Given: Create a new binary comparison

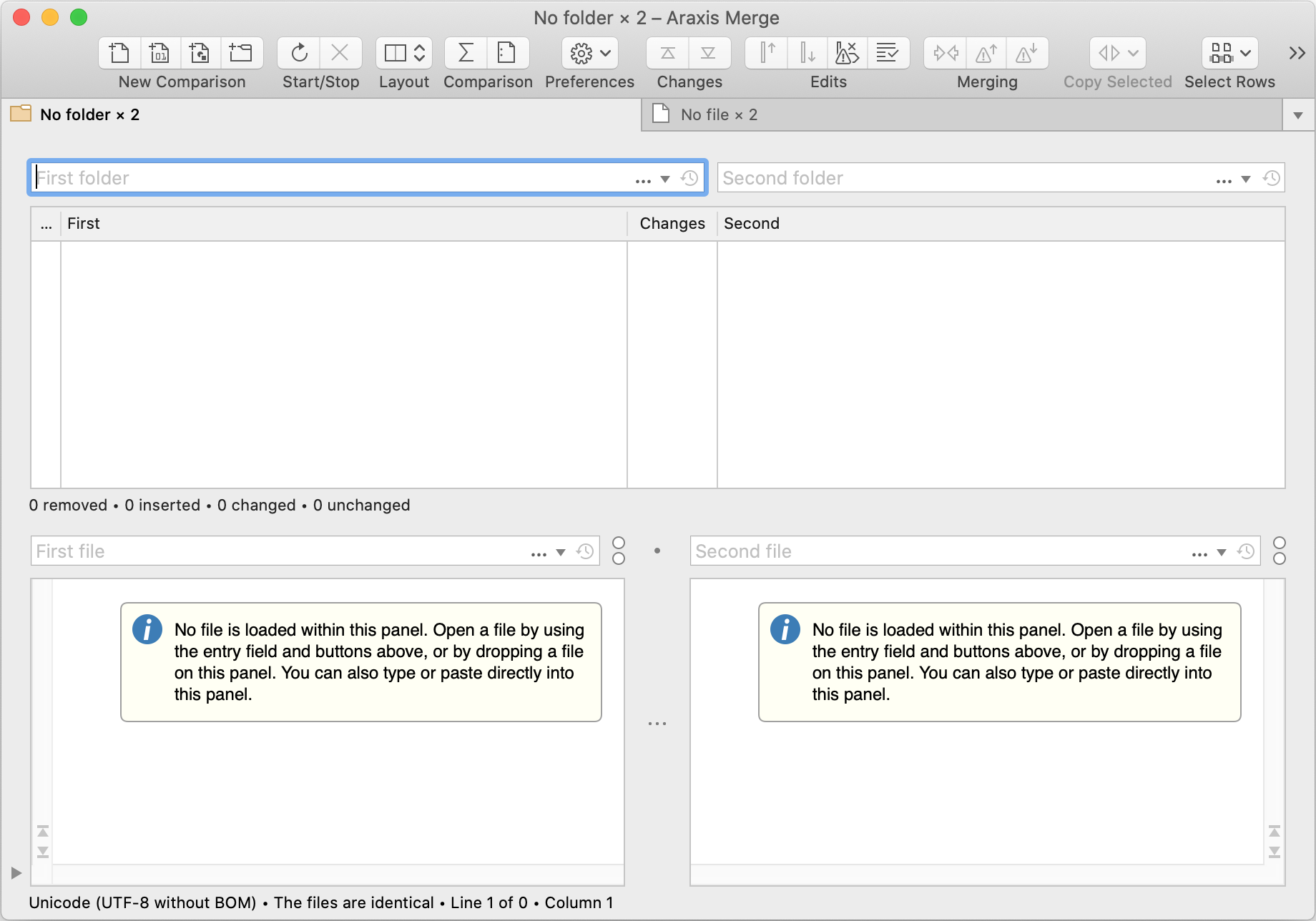Looking at the screenshot, I should pyautogui.click(x=159, y=53).
